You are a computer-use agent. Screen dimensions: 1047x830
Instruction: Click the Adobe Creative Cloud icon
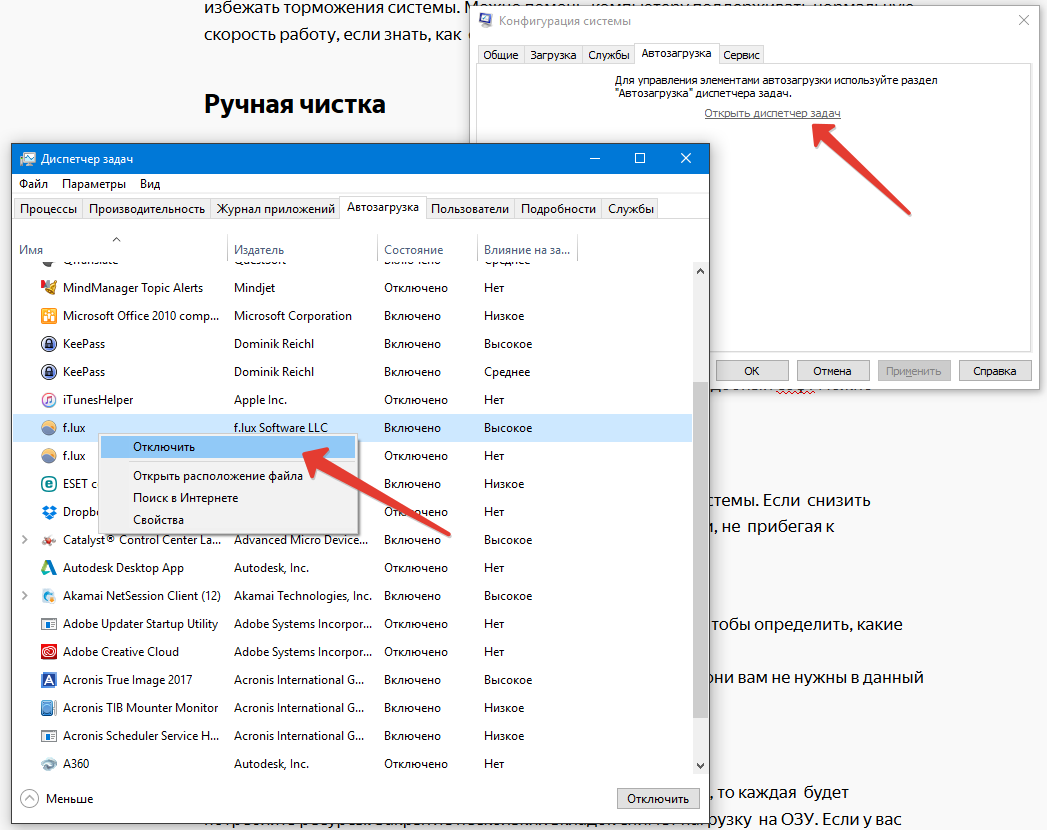pos(49,652)
